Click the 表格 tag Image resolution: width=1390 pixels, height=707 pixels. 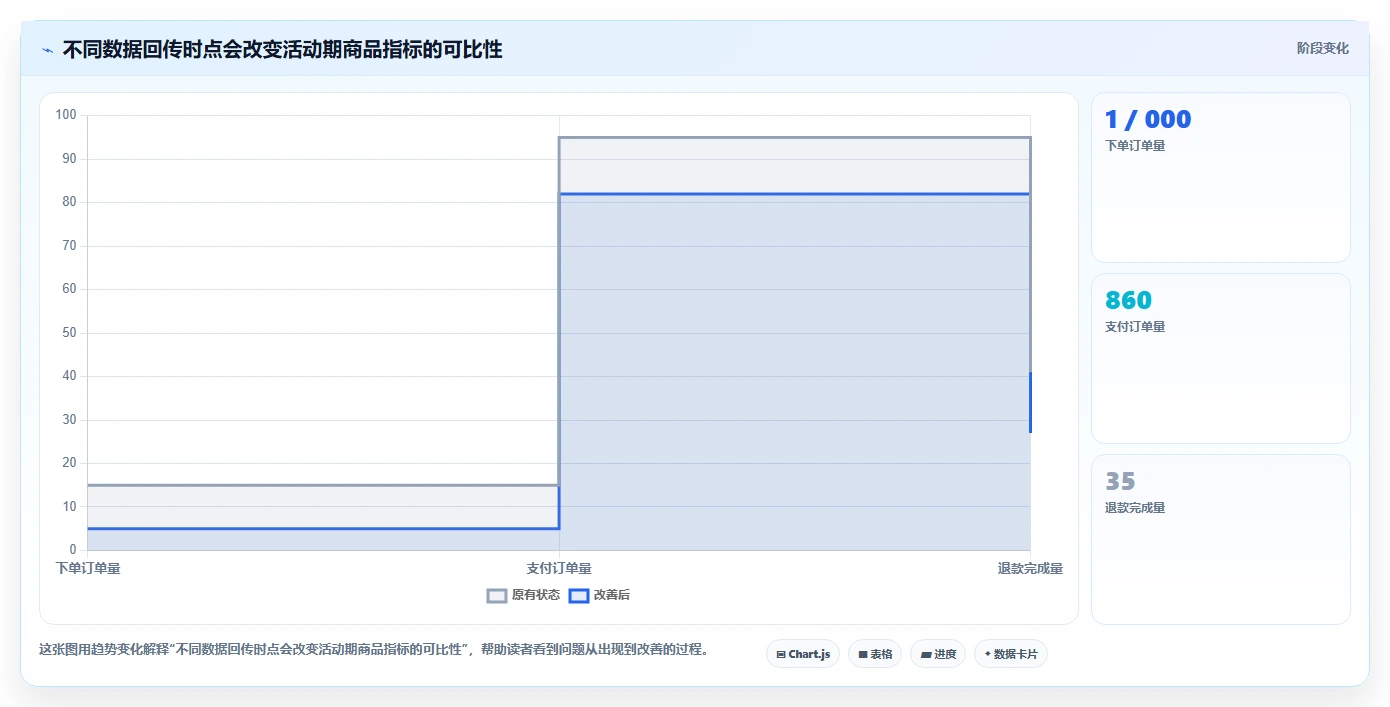click(x=875, y=654)
